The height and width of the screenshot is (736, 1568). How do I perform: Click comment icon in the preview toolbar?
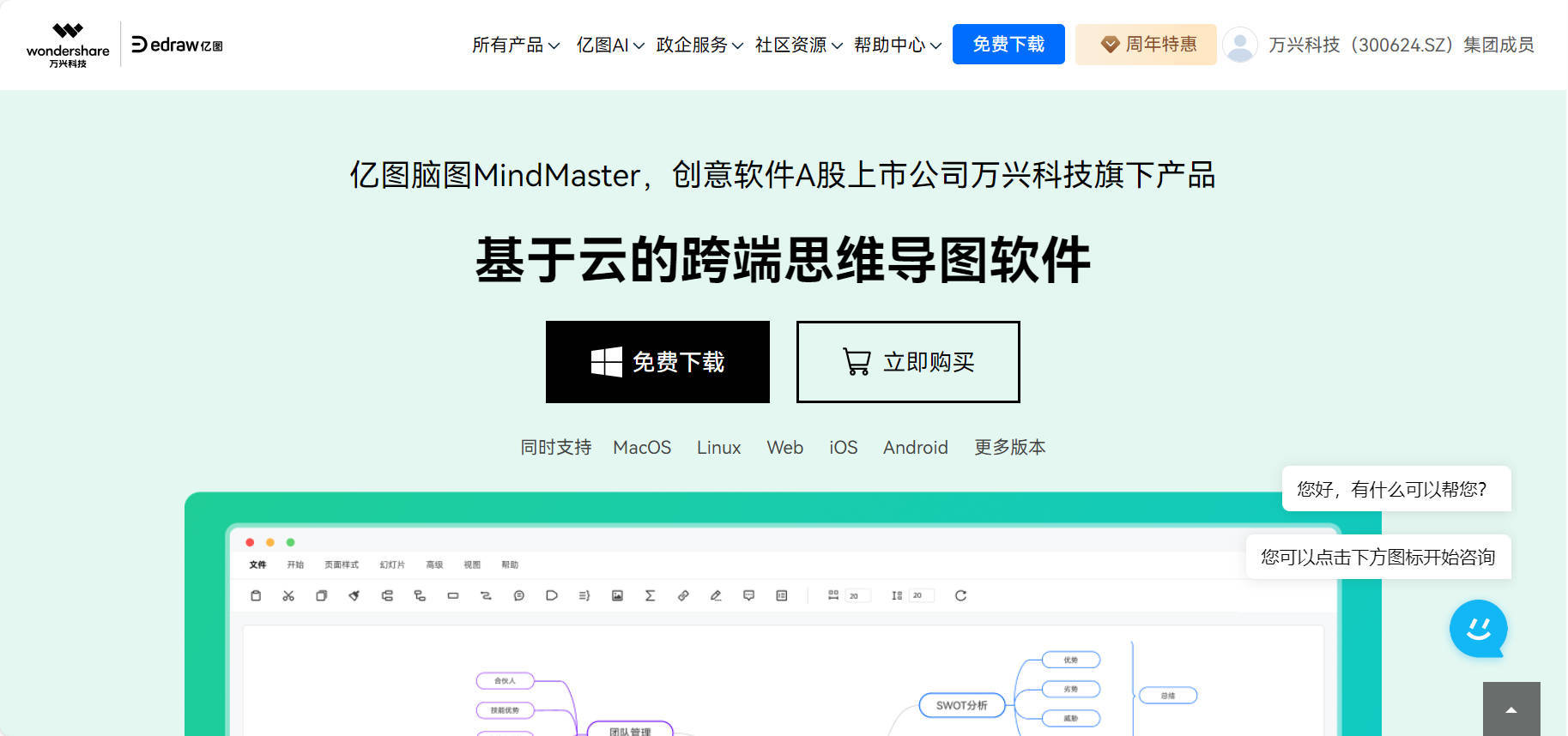tap(748, 595)
